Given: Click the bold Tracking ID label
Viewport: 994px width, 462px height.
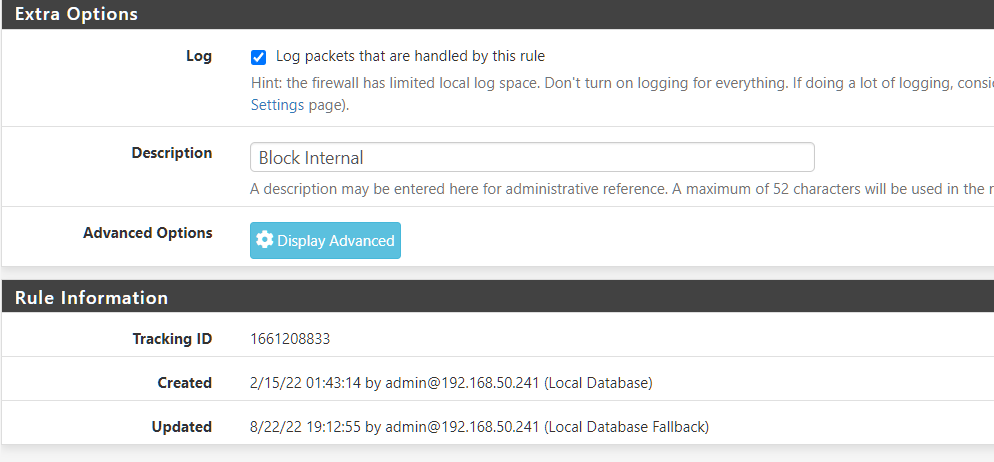Looking at the screenshot, I should 172,339.
